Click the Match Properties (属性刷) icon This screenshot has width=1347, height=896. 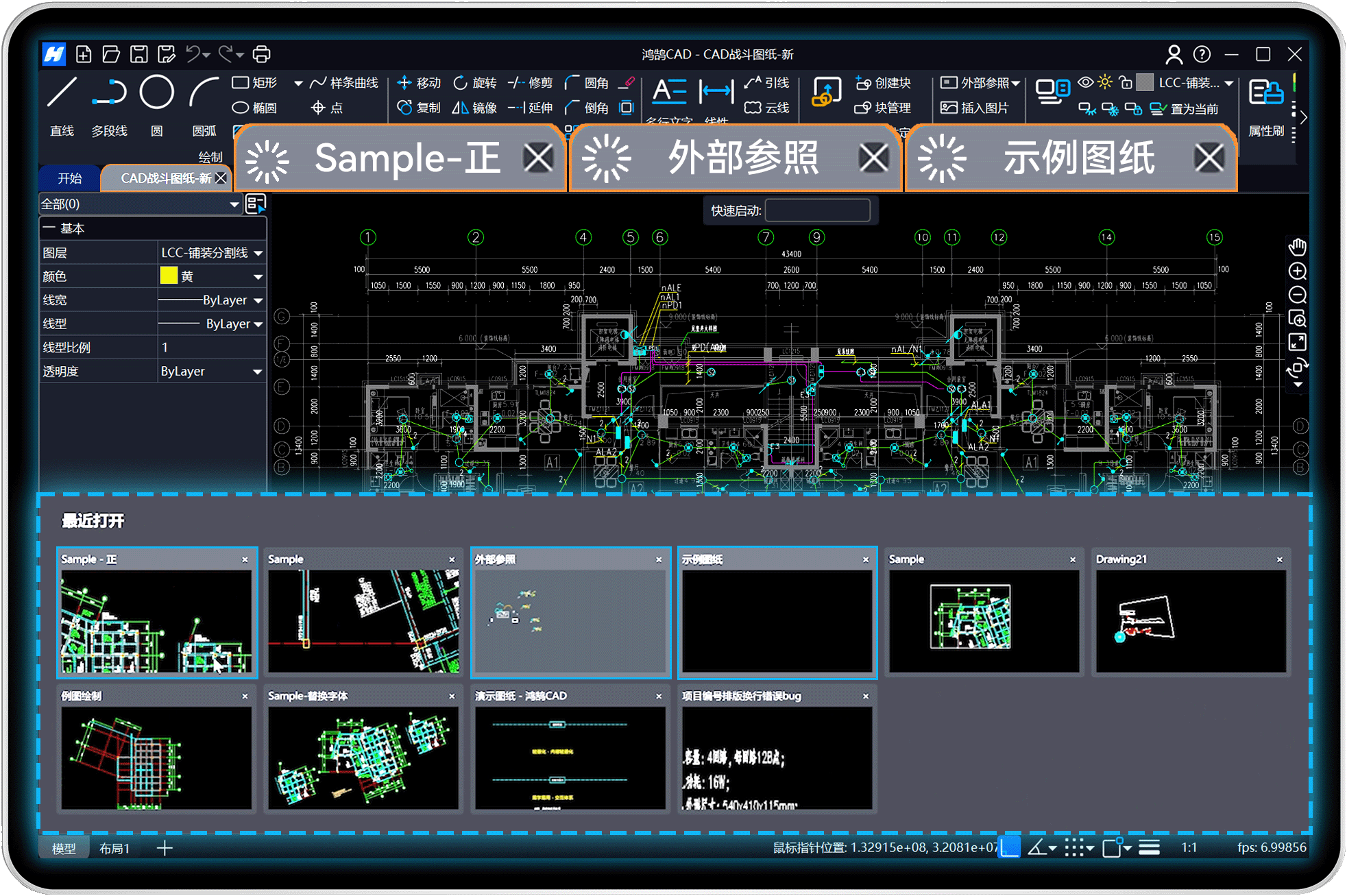pyautogui.click(x=1265, y=93)
